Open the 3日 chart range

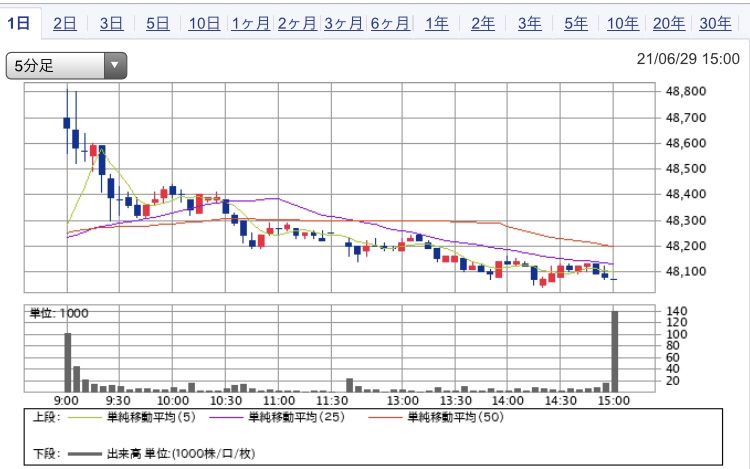click(x=111, y=23)
